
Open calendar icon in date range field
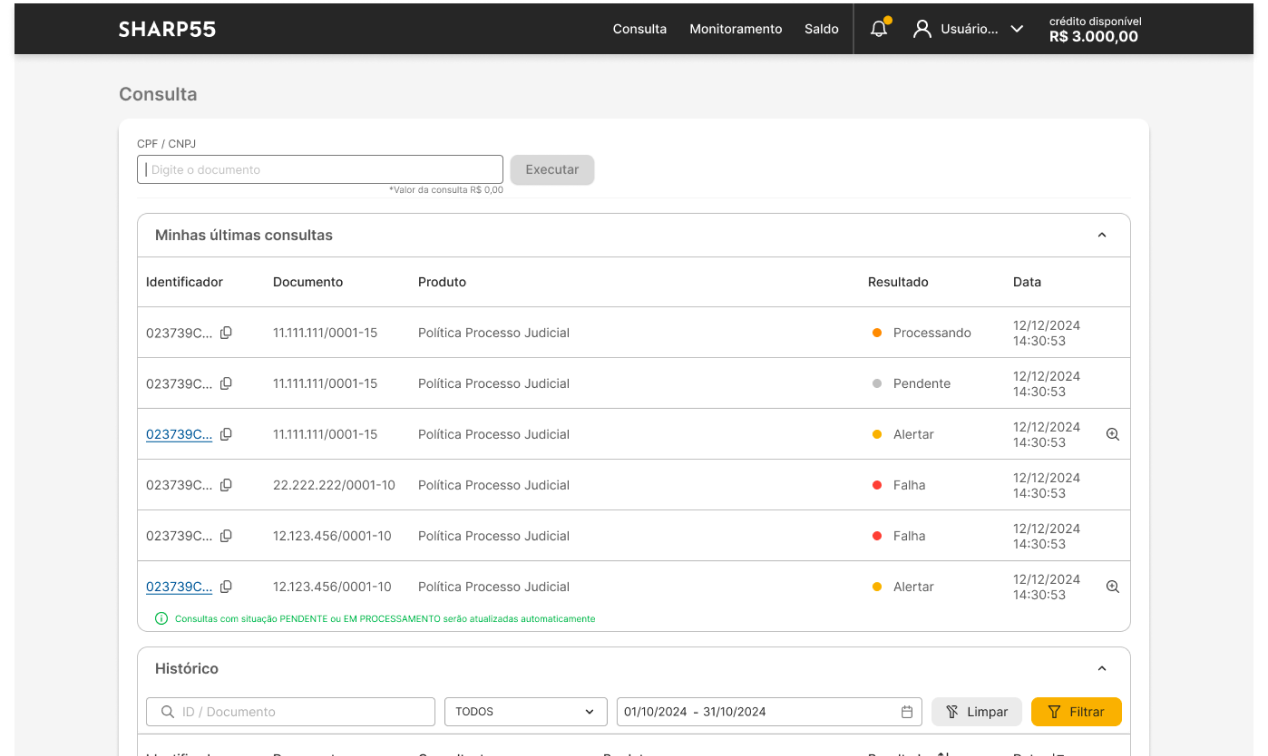[907, 712]
